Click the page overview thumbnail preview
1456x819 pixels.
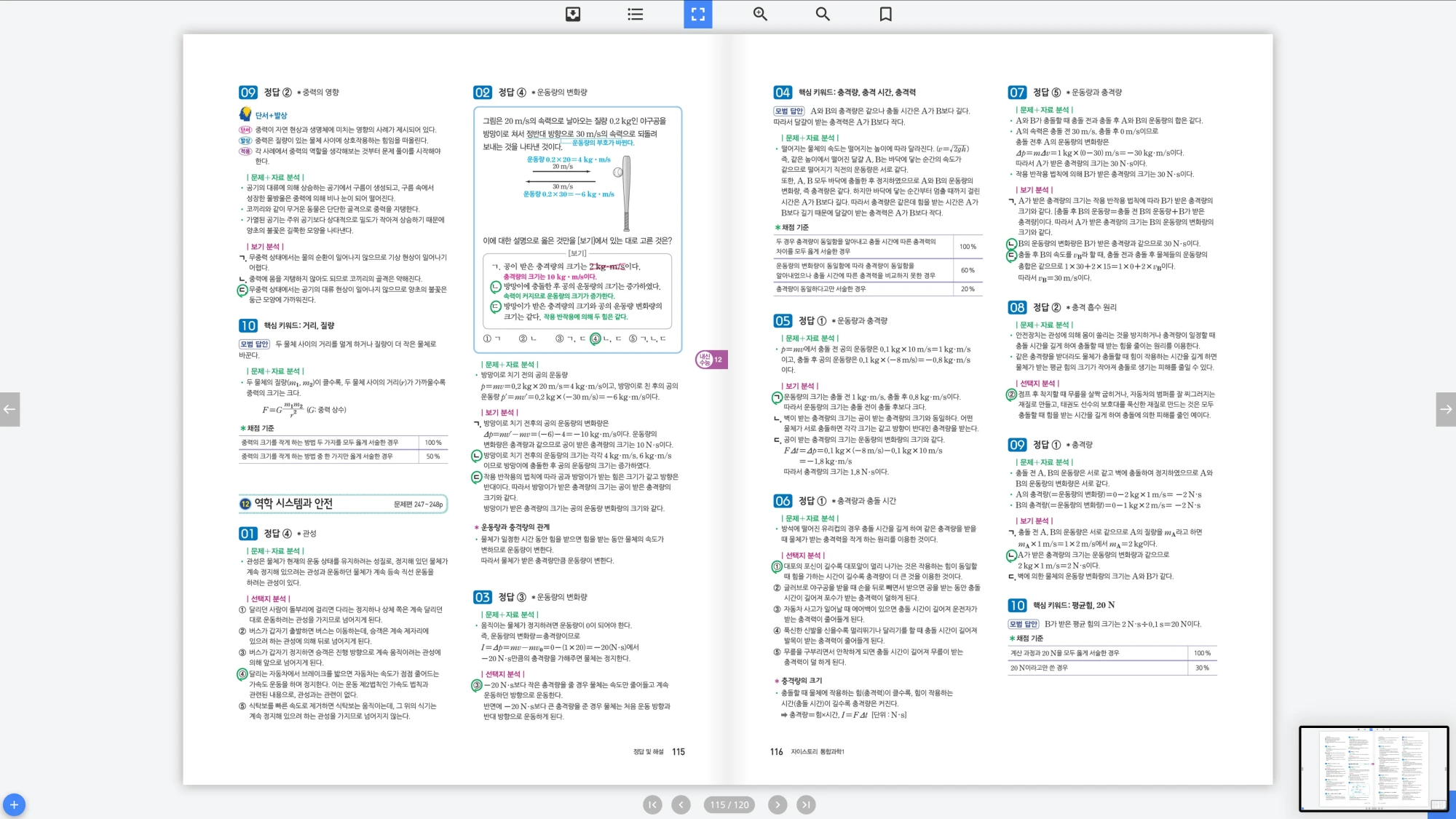[1373, 768]
